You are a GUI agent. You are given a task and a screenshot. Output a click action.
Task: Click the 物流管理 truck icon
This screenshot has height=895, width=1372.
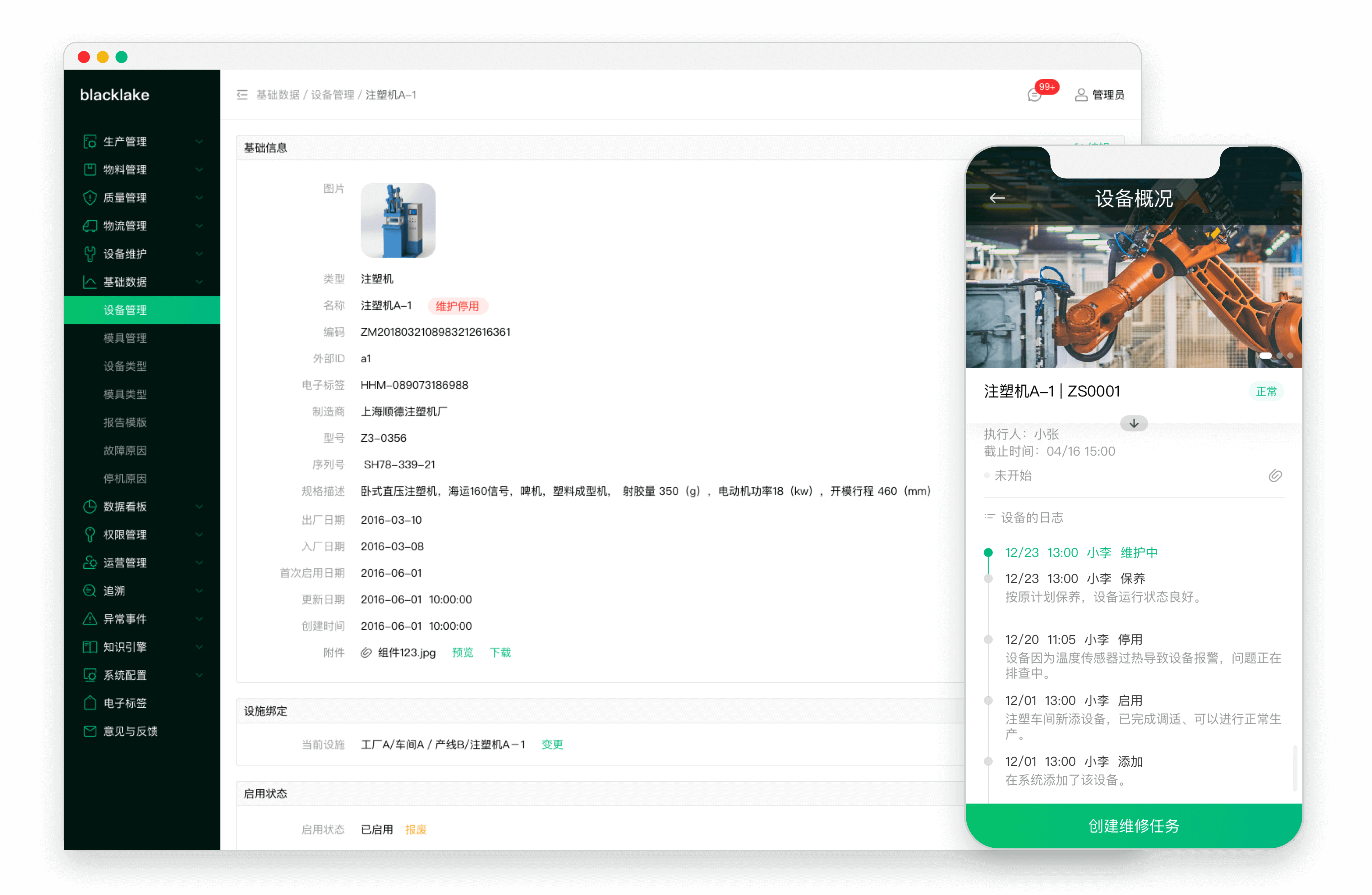pyautogui.click(x=90, y=226)
